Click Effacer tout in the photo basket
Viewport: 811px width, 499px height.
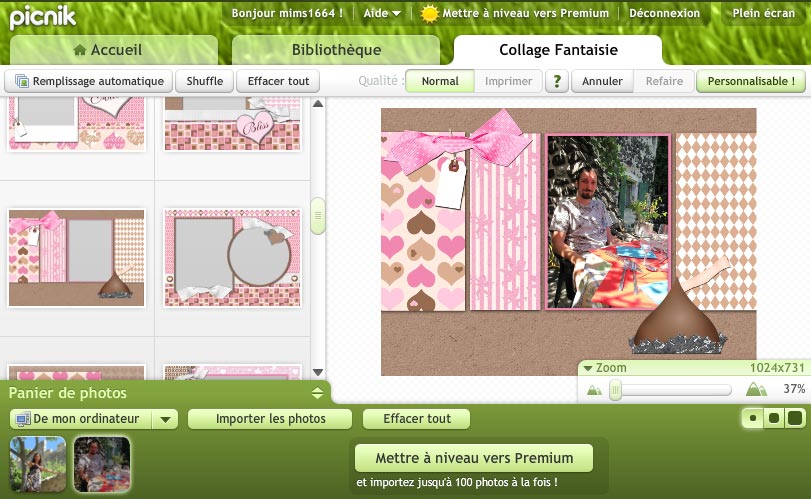click(417, 419)
